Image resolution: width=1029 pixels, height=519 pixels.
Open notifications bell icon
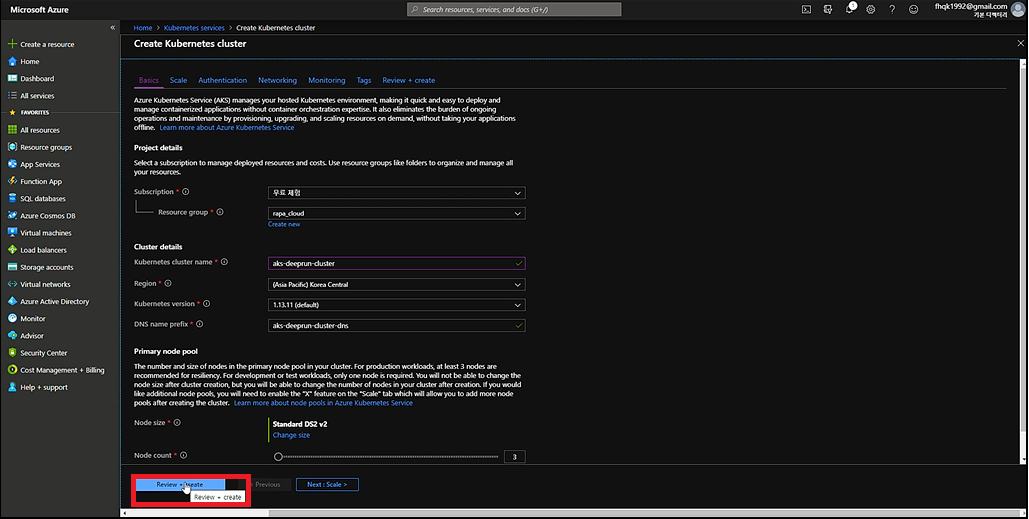click(850, 9)
